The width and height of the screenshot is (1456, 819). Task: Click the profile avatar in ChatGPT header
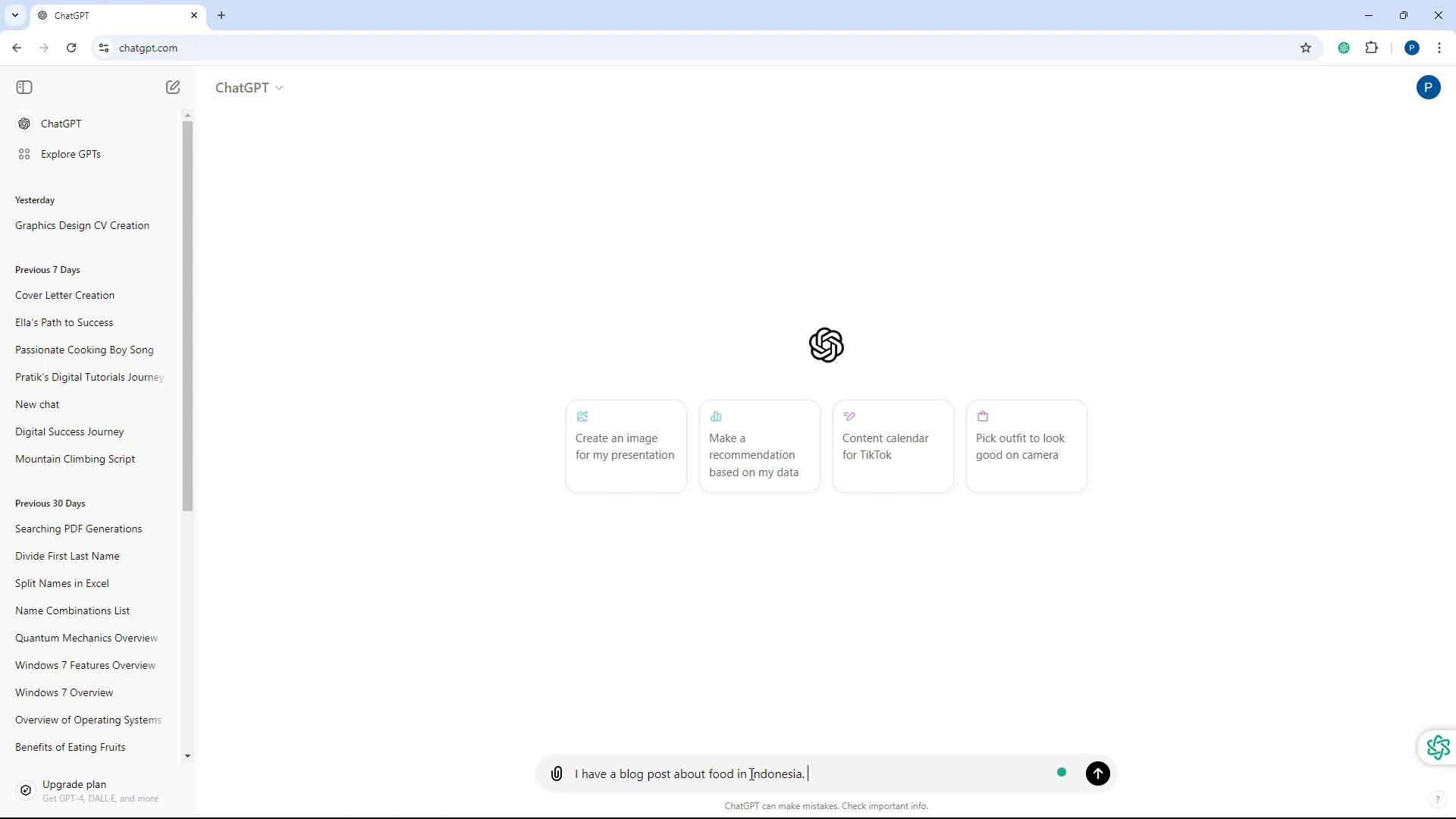click(x=1428, y=87)
